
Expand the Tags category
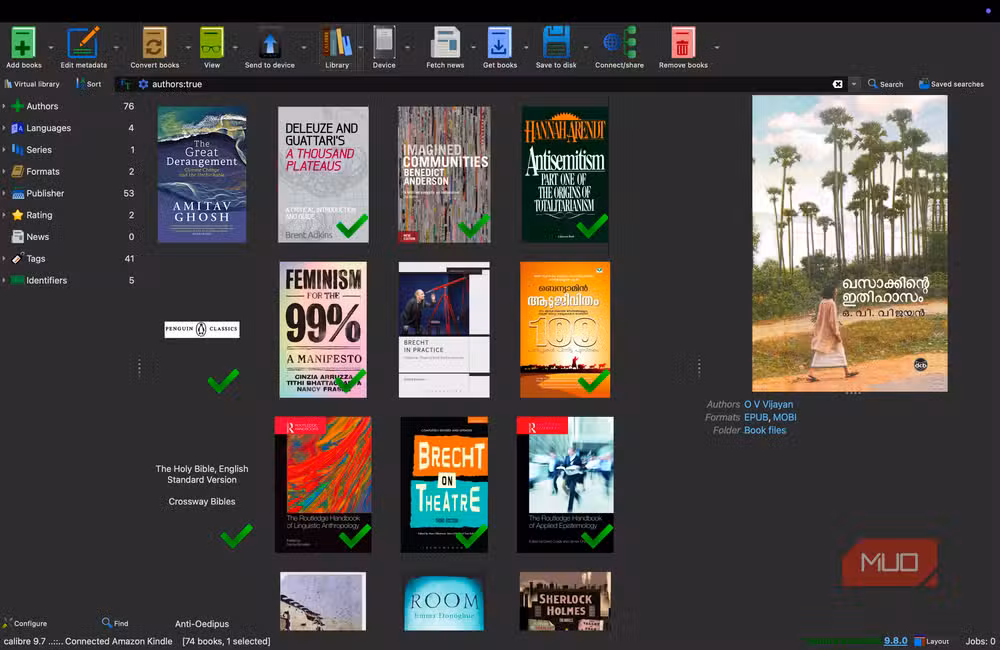click(4, 258)
